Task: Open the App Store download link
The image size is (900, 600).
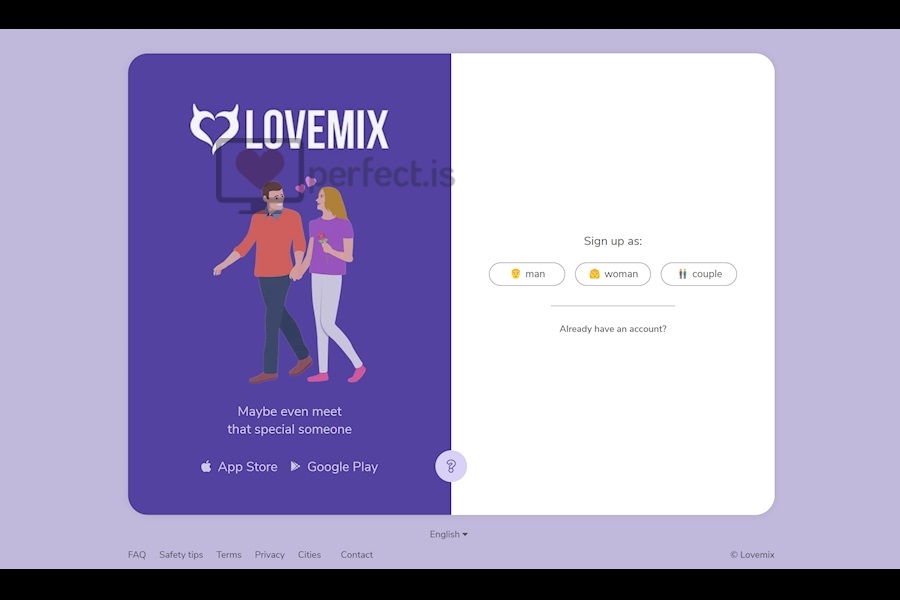Action: point(239,467)
